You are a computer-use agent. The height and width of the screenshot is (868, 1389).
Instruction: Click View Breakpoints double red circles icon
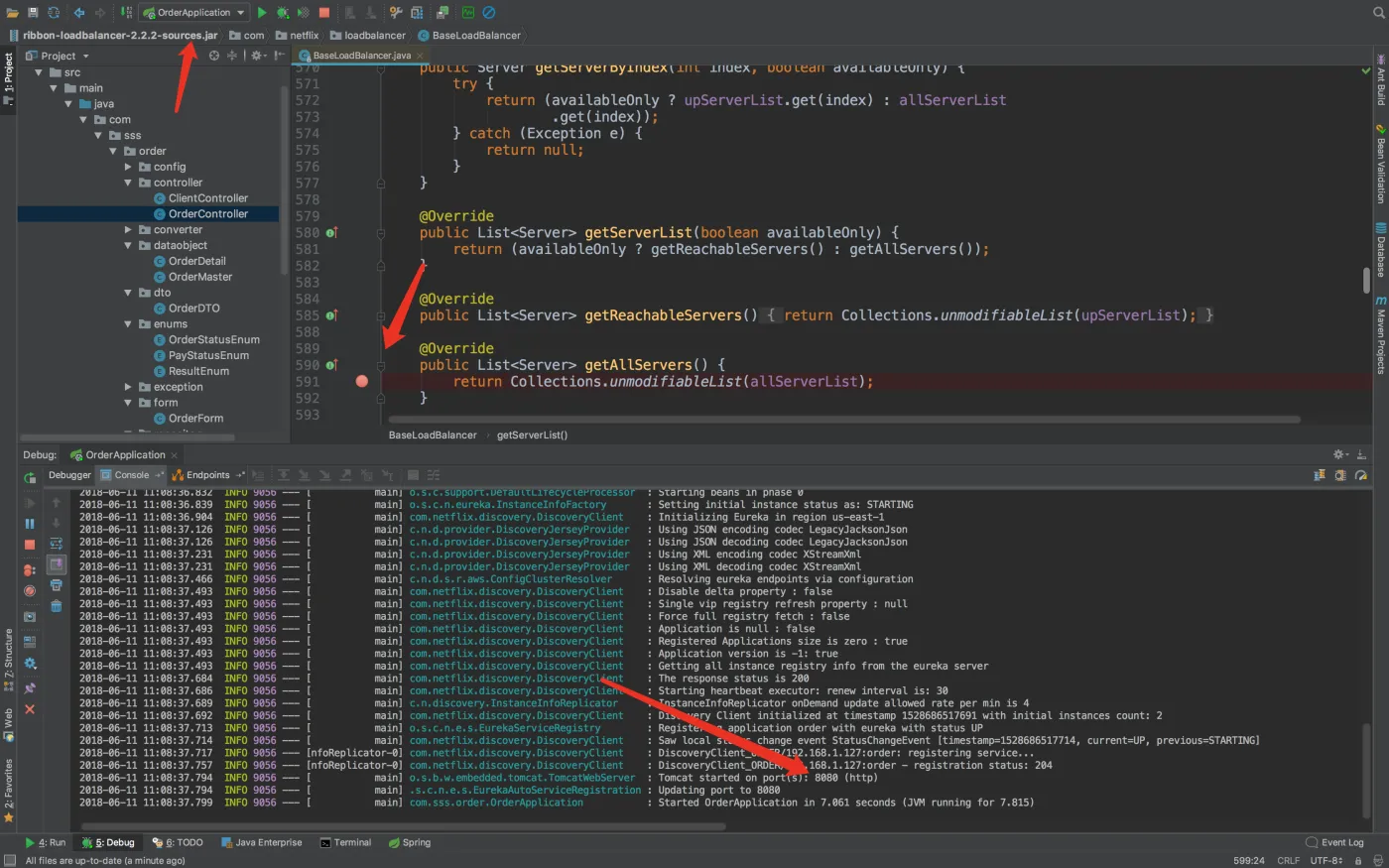(x=30, y=569)
